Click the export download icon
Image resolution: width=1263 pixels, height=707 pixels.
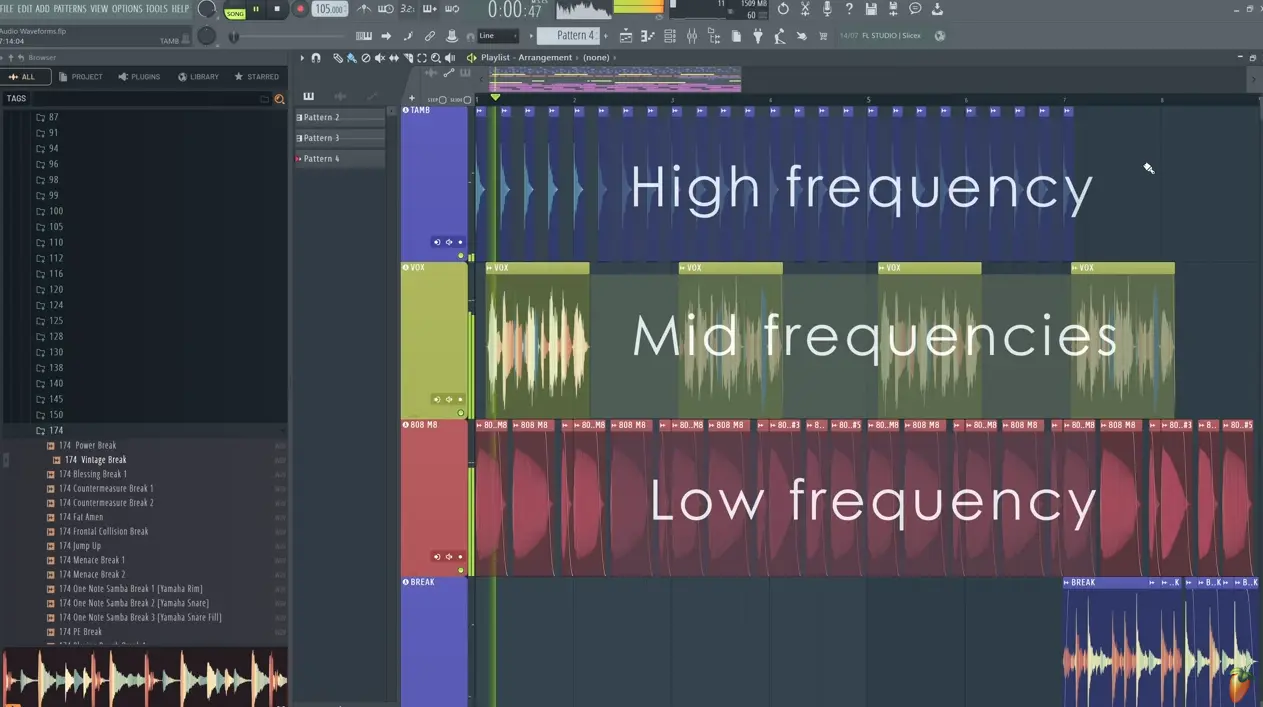click(x=937, y=9)
